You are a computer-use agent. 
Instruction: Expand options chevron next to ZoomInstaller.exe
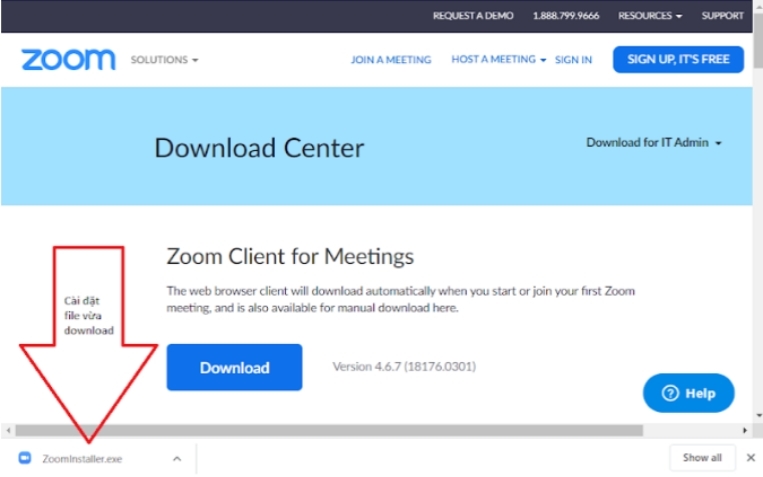click(176, 459)
